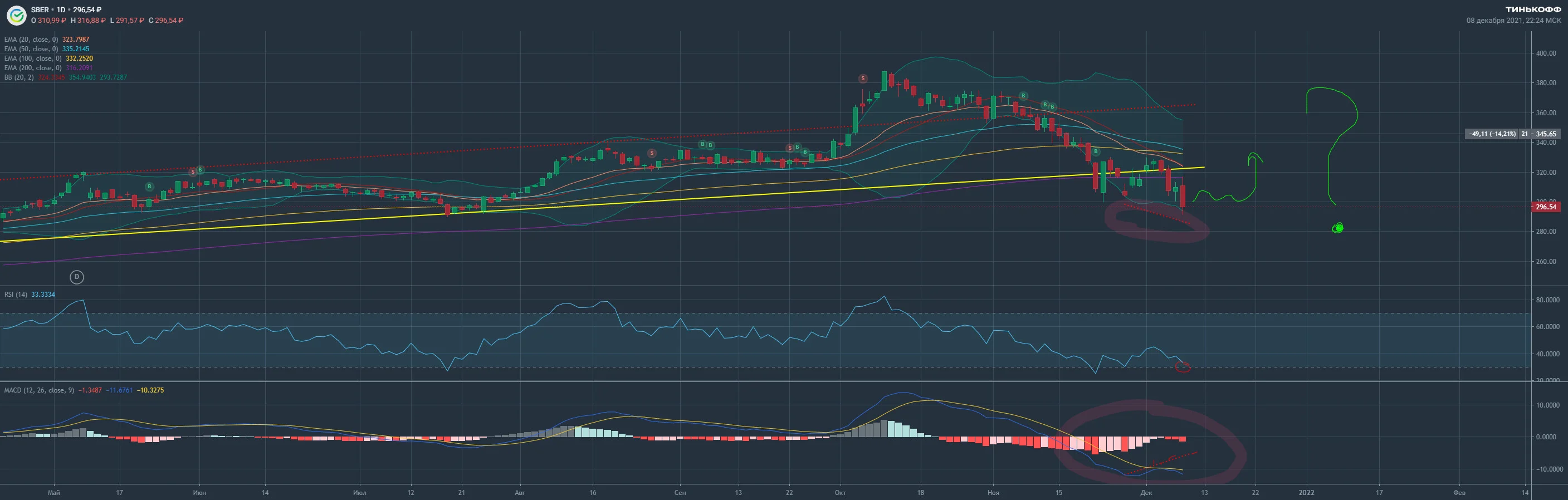Viewport: 1568px width, 500px height.
Task: Click the 360.00 price axis label
Action: pyautogui.click(x=1546, y=112)
